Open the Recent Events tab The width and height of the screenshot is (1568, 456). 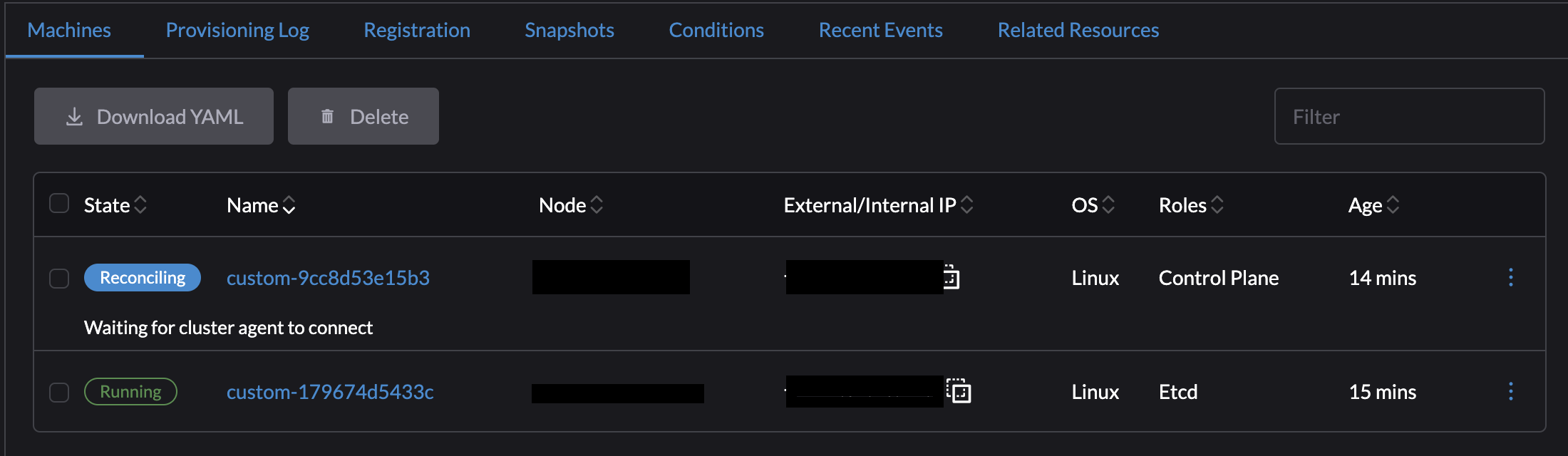pos(881,30)
